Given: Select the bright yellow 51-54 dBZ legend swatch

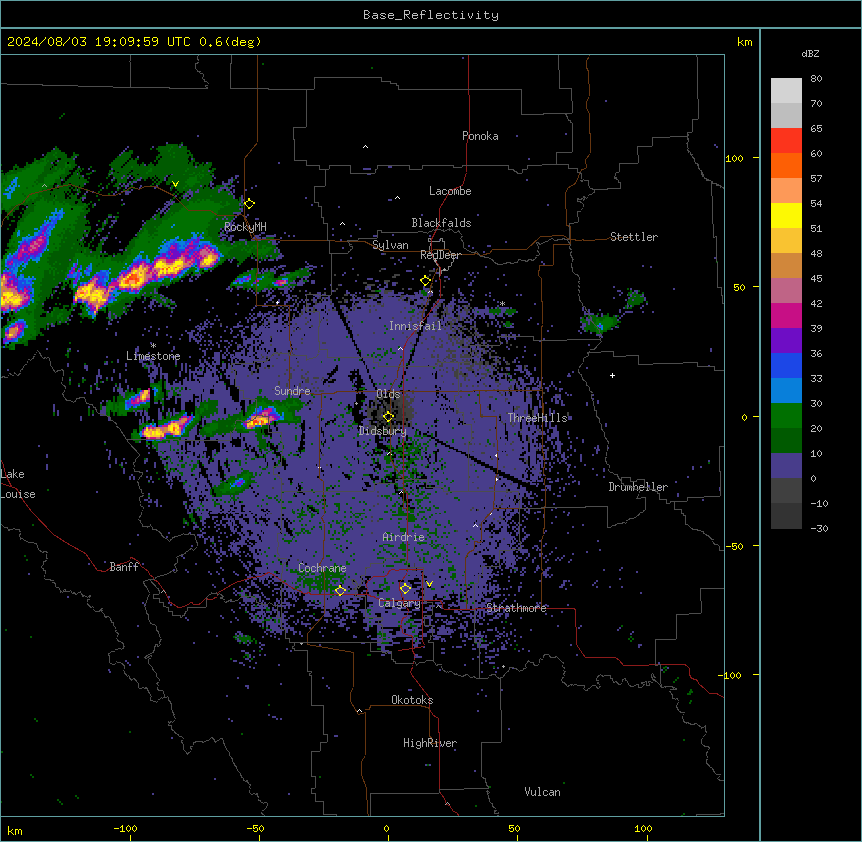Looking at the screenshot, I should point(786,215).
